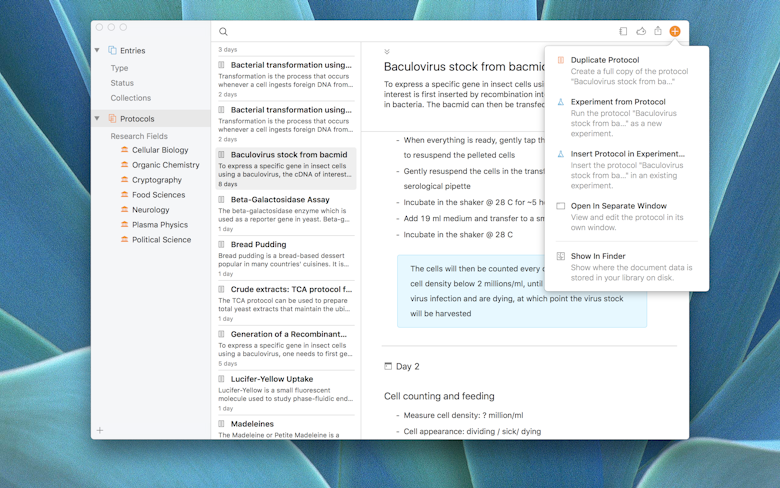Open Status under Entries
780x488 pixels.
coord(122,83)
